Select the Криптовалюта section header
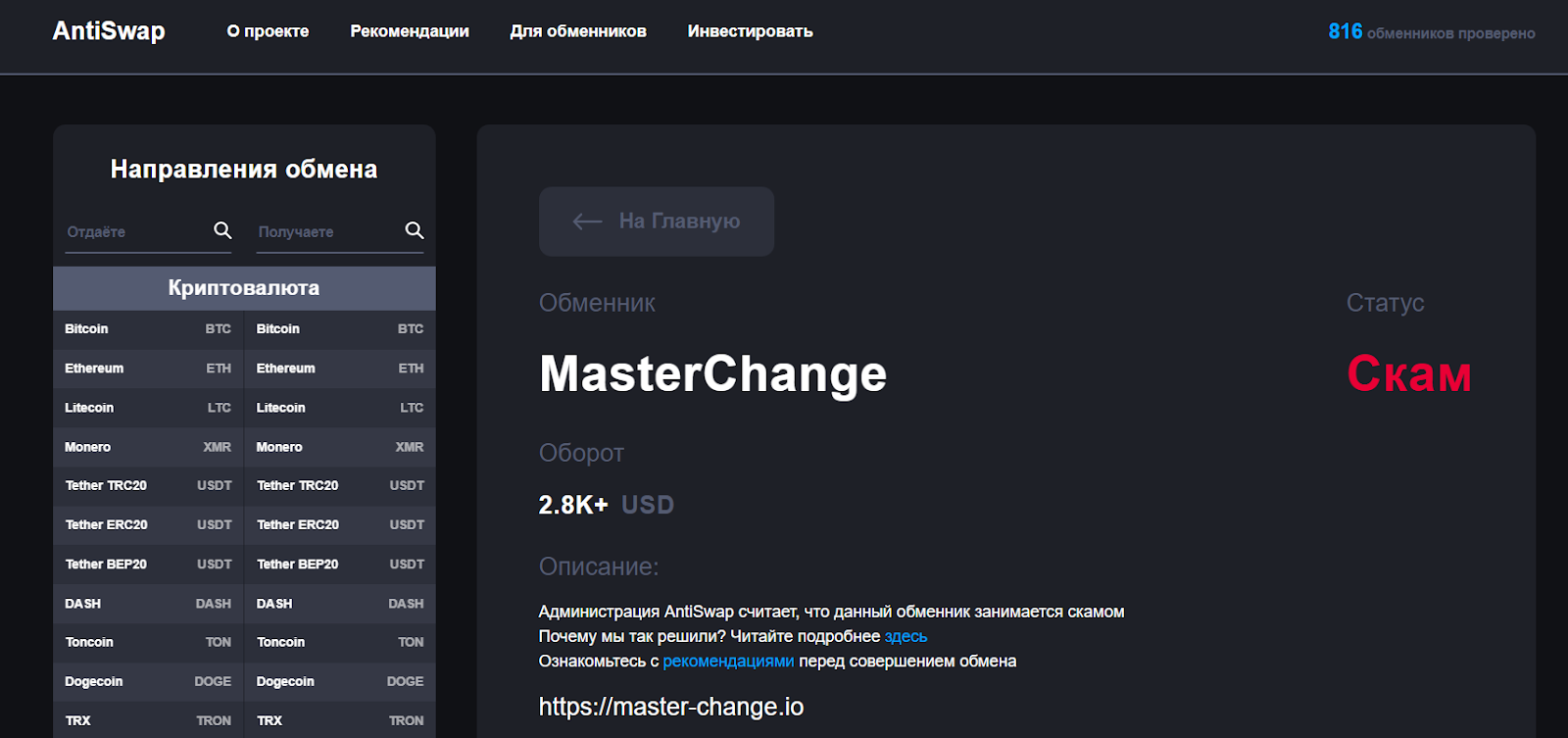 coord(244,288)
